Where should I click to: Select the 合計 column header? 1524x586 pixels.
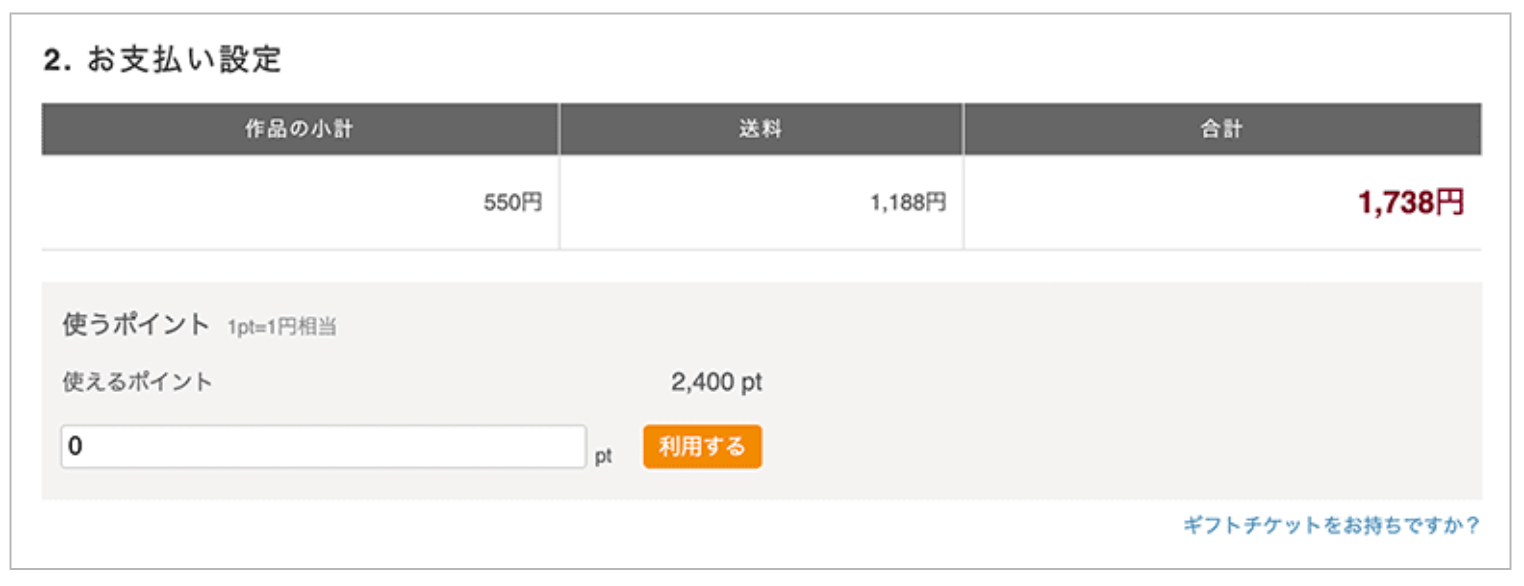(x=1221, y=129)
